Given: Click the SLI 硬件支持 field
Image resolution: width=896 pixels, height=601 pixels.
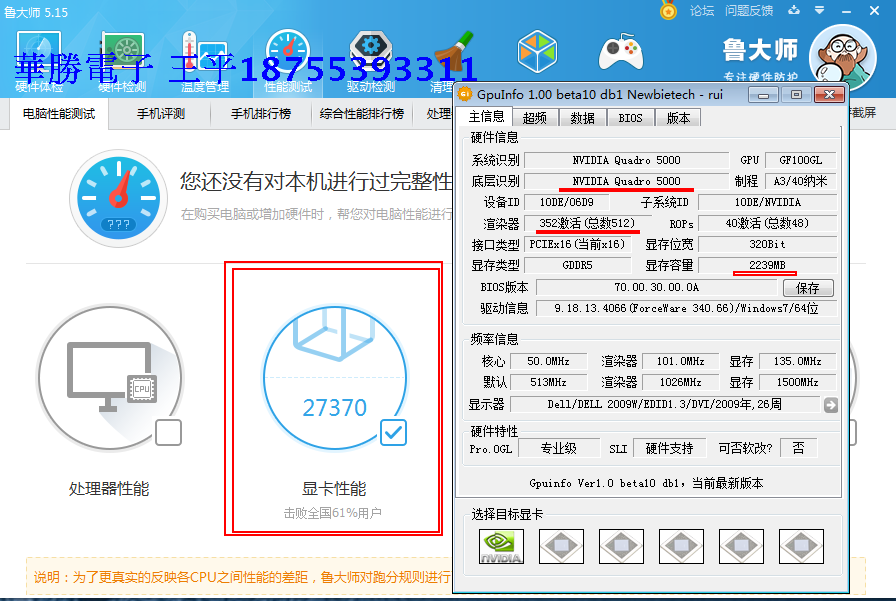Looking at the screenshot, I should pyautogui.click(x=669, y=448).
